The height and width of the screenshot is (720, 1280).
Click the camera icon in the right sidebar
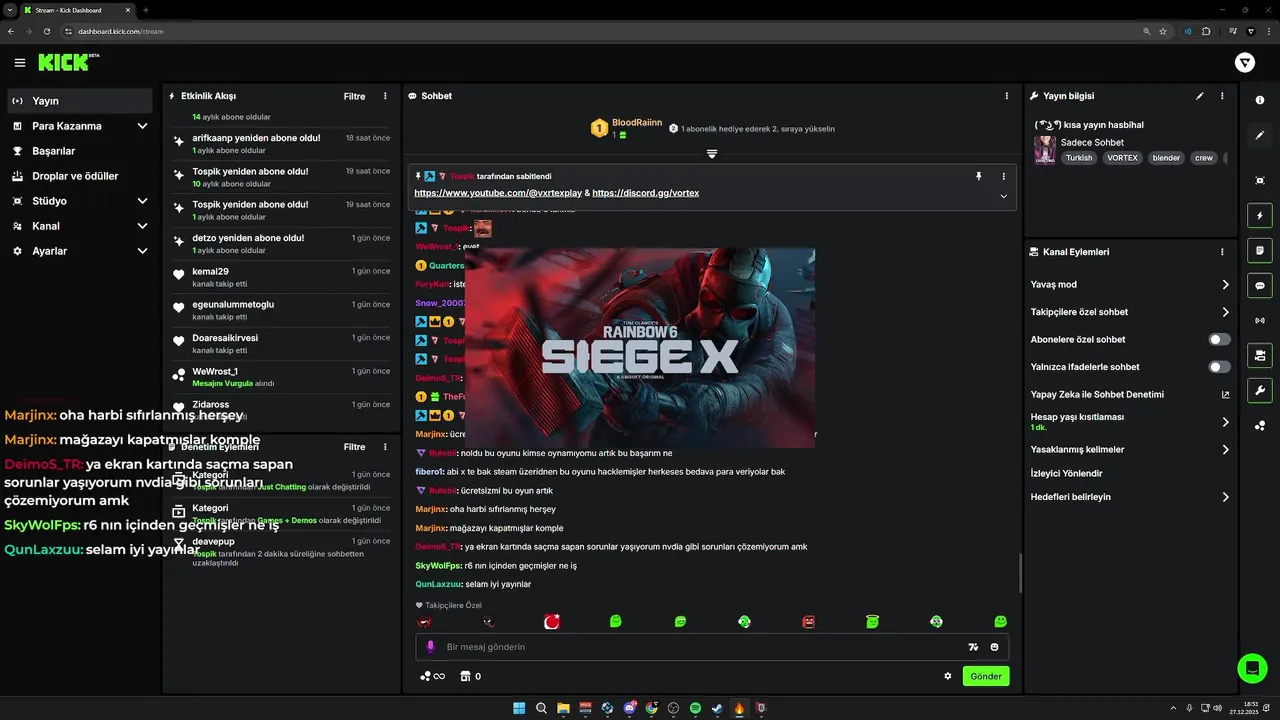coord(1260,355)
